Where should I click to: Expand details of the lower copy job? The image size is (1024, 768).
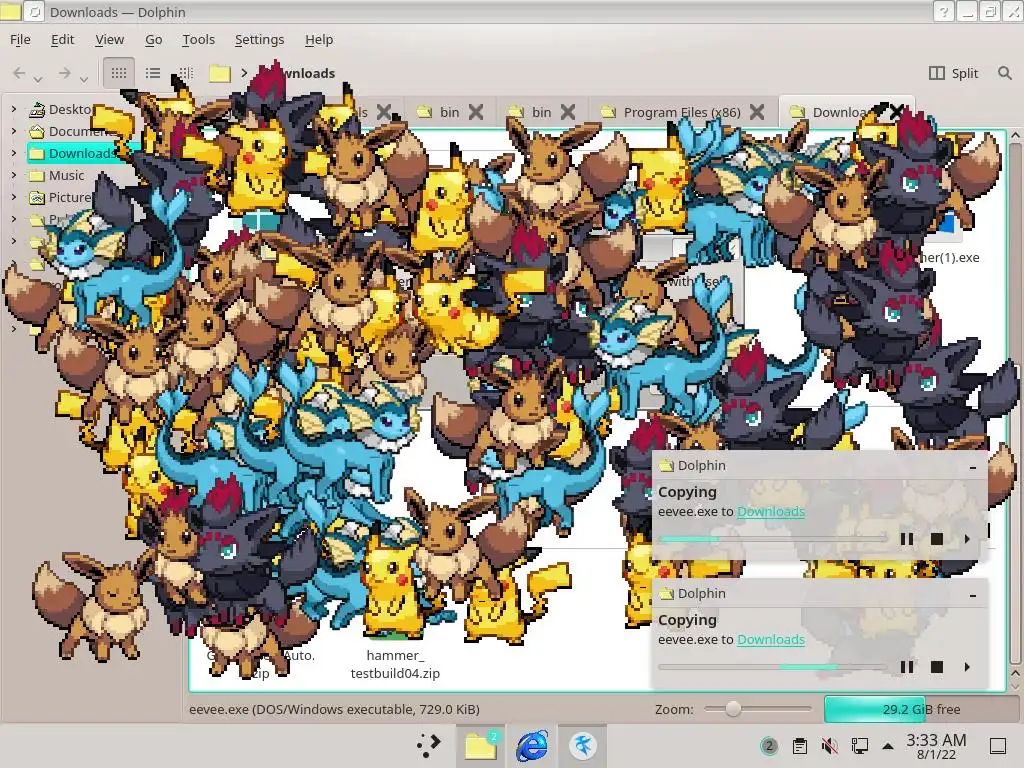[x=967, y=667]
